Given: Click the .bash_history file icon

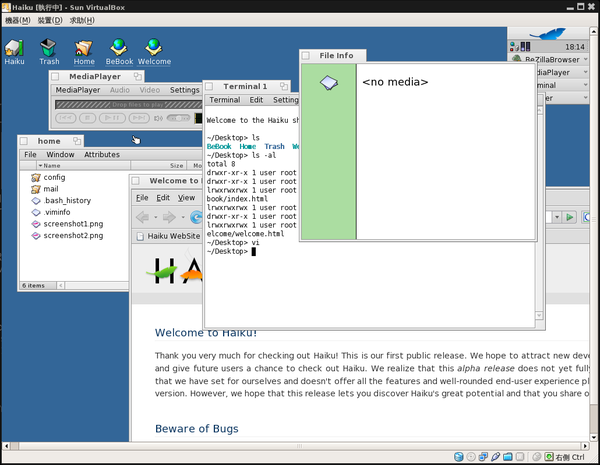Looking at the screenshot, I should [36, 201].
